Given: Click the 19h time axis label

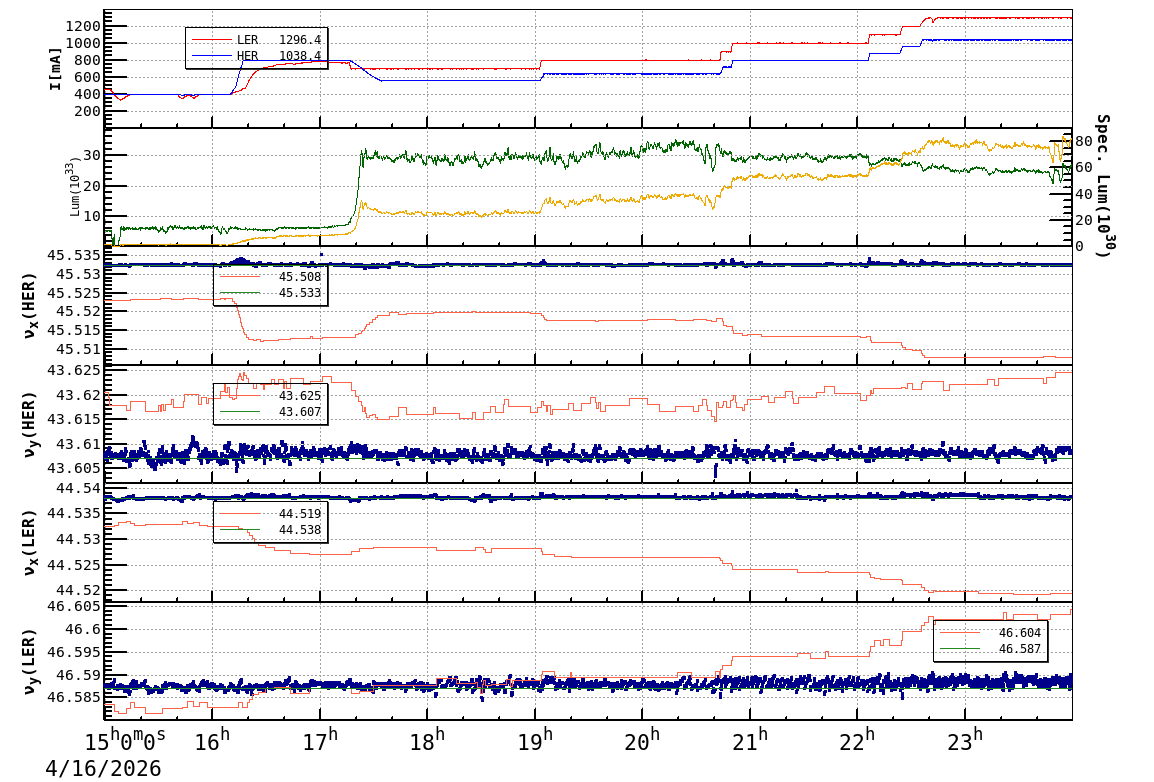Looking at the screenshot, I should point(535,741).
